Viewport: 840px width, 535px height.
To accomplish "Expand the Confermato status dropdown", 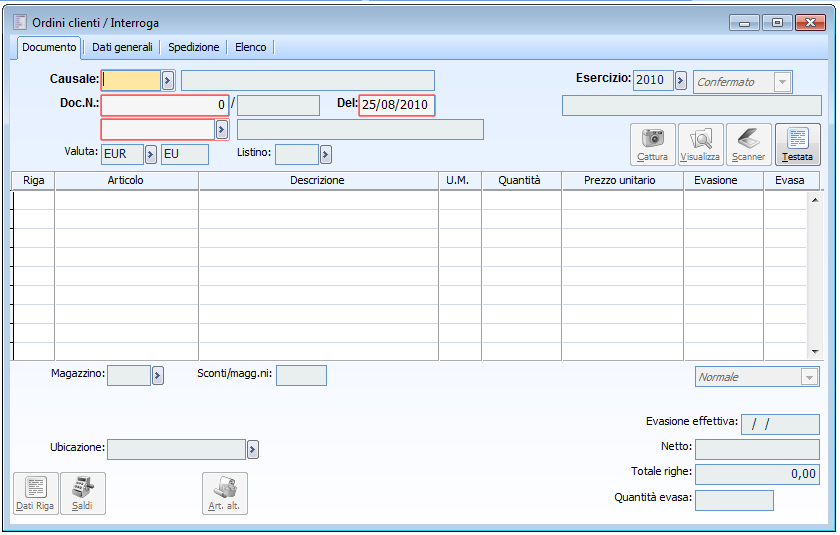I will point(782,82).
